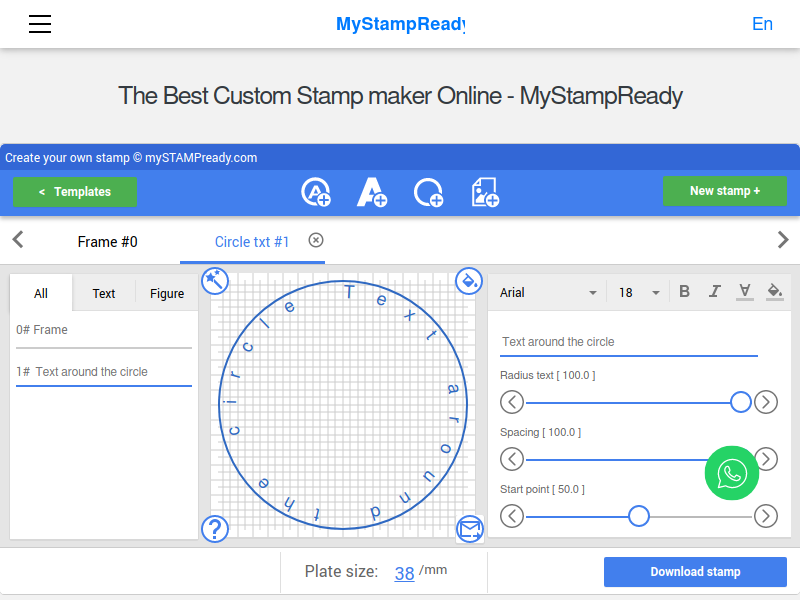Create a New stamp
800x600 pixels.
[724, 191]
